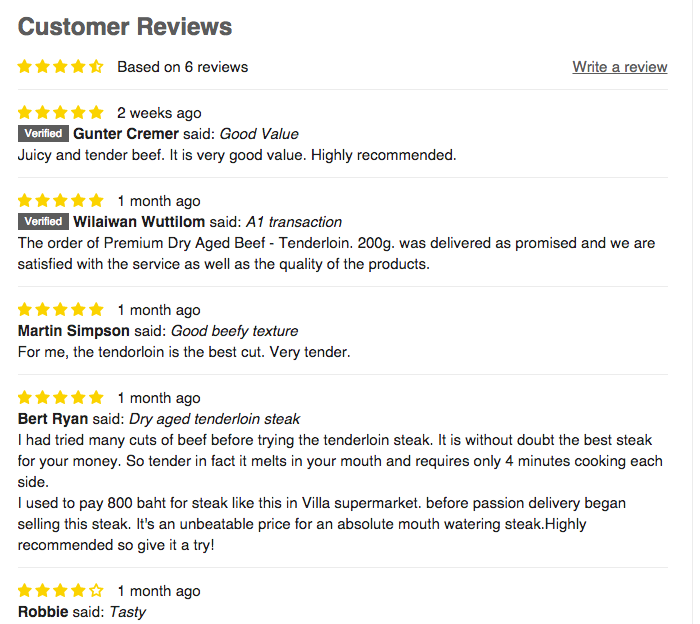
Task: Click Wilaiwan Wuttilom's five-star rating
Action: click(60, 201)
